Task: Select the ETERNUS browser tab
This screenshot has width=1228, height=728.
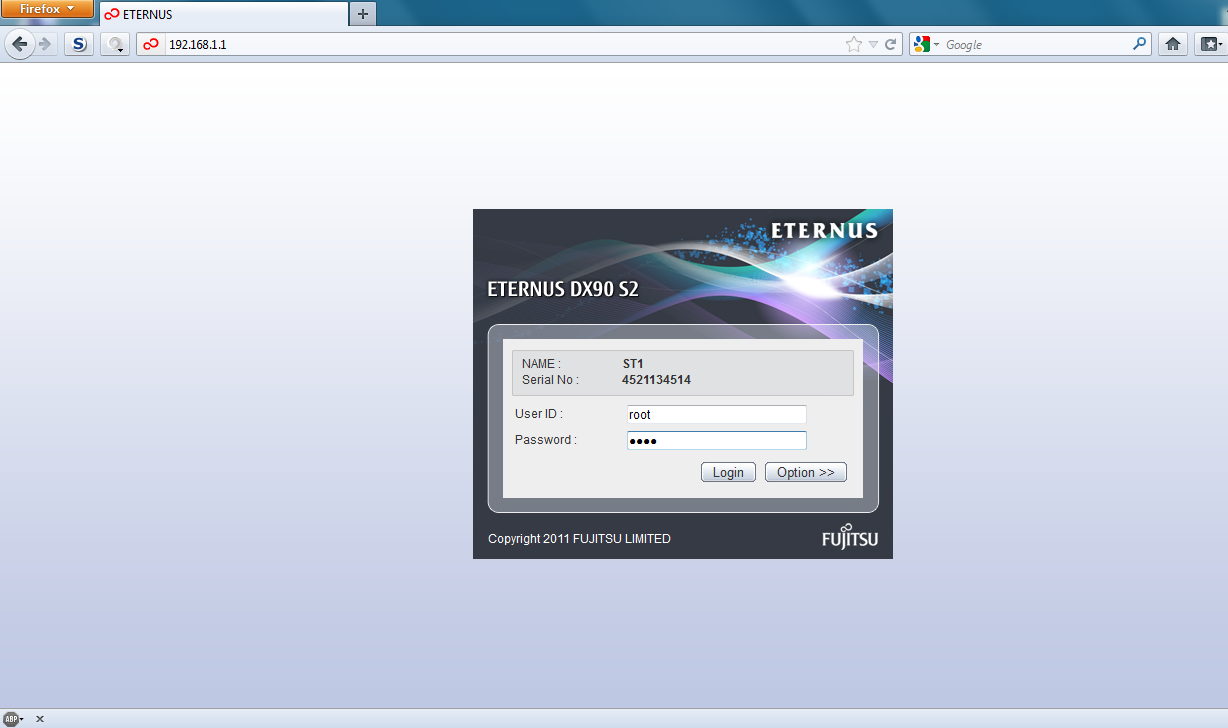Action: [x=224, y=14]
